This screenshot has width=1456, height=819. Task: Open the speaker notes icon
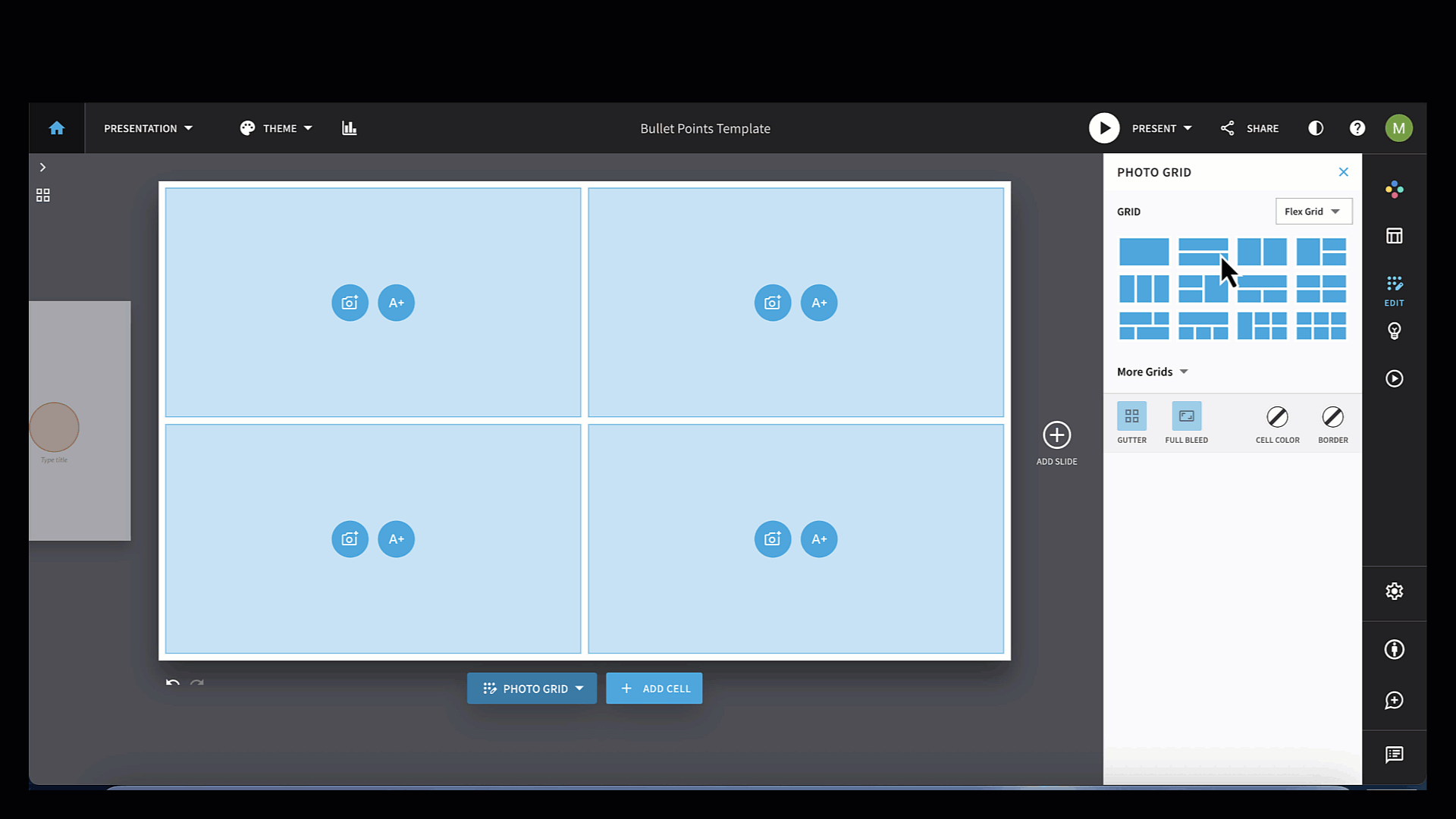(1395, 755)
